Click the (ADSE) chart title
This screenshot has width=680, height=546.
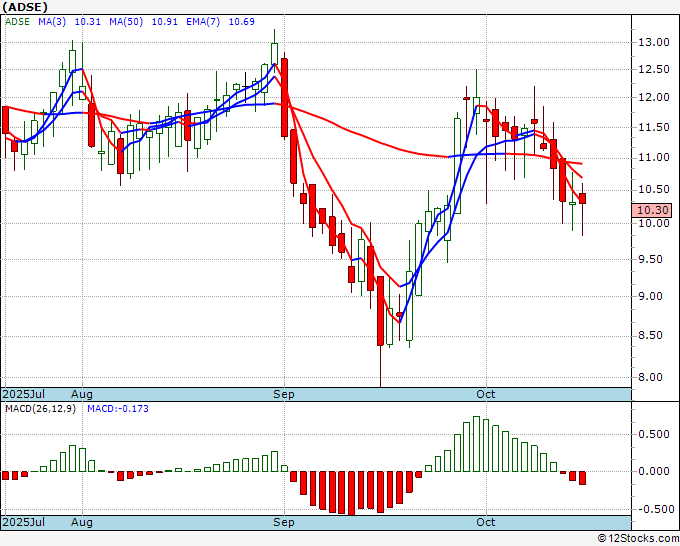coord(25,7)
